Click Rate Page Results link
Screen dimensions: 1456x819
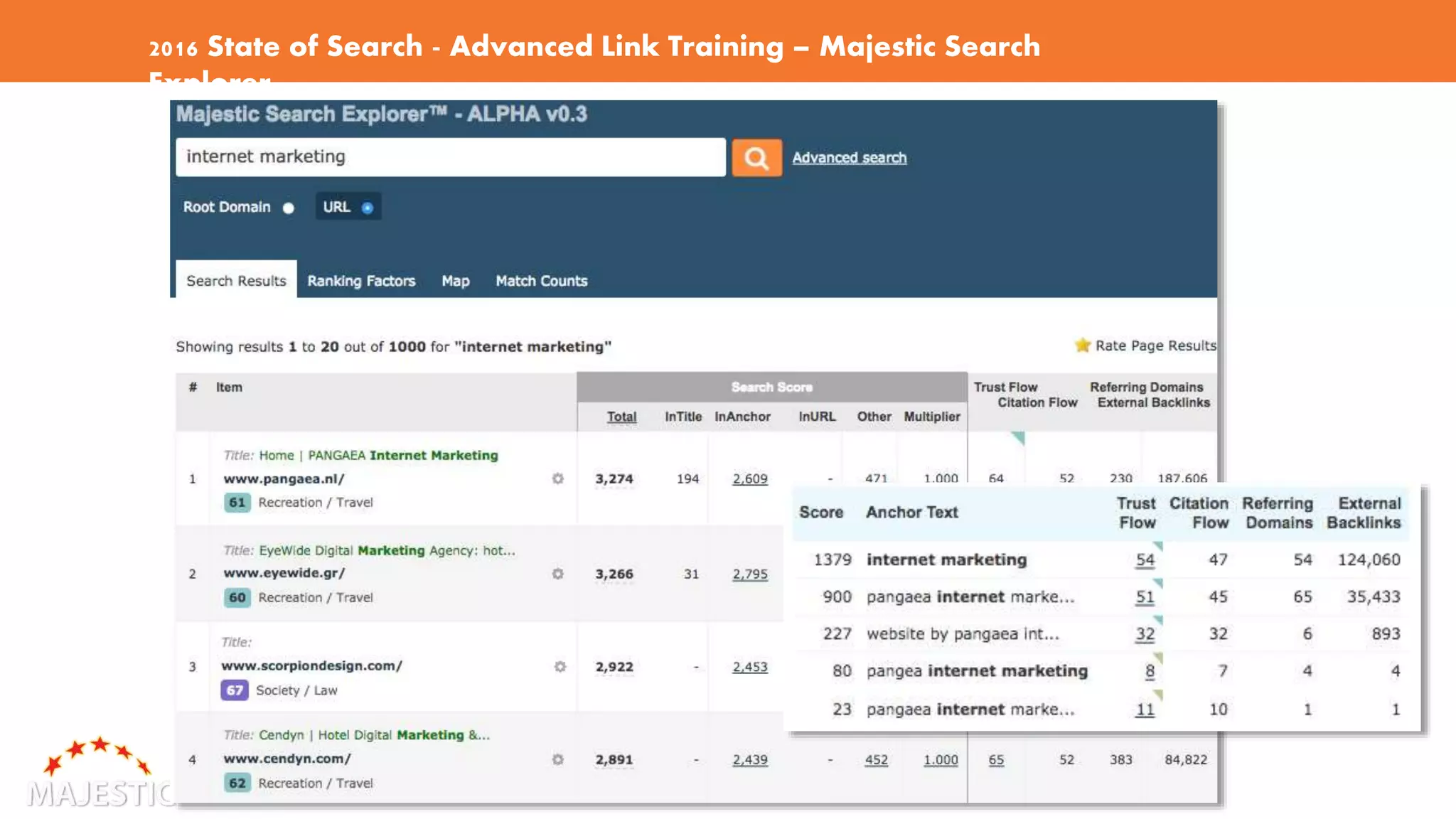[x=1155, y=346]
